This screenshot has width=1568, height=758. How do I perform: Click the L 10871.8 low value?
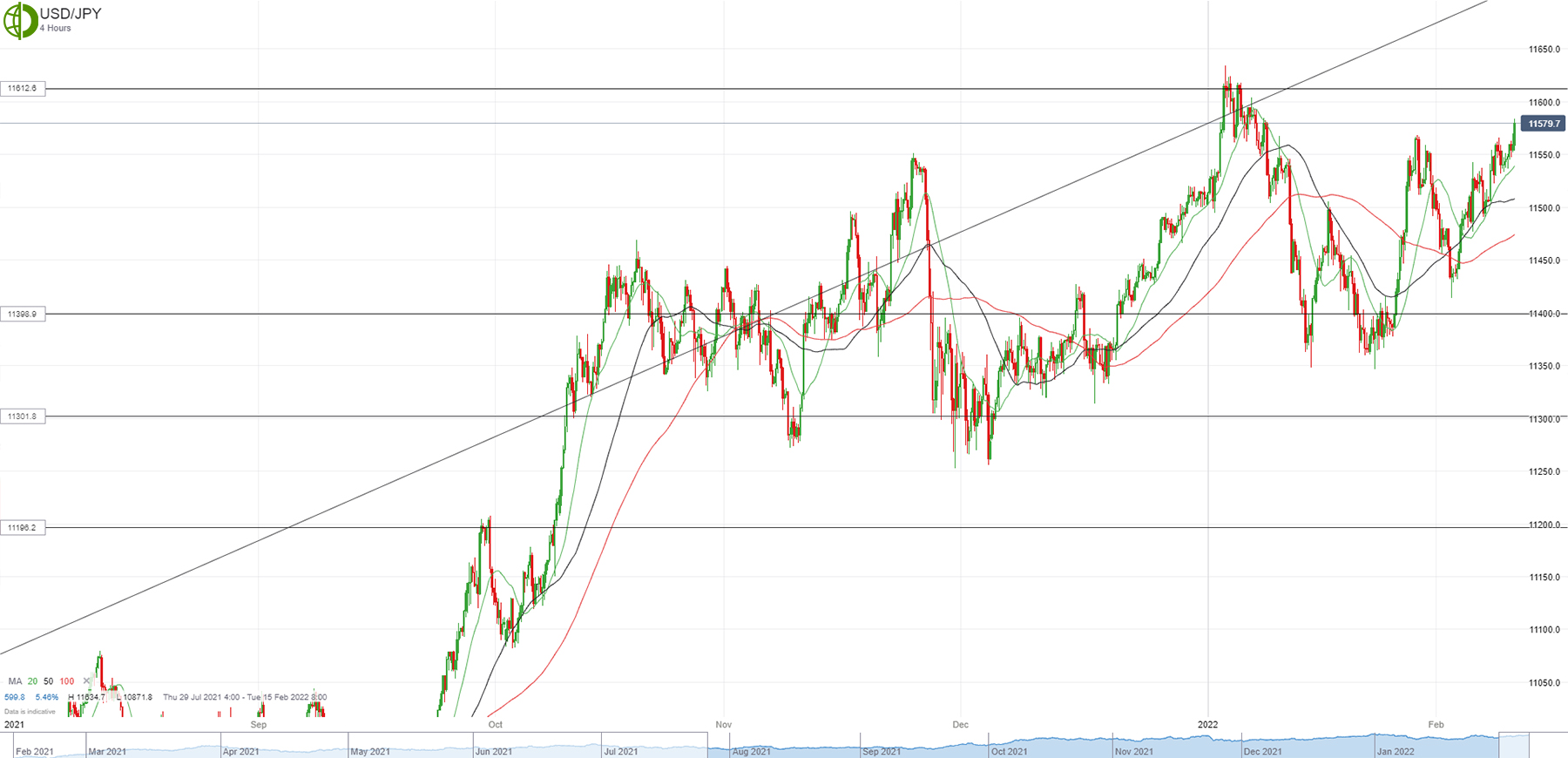[x=135, y=697]
